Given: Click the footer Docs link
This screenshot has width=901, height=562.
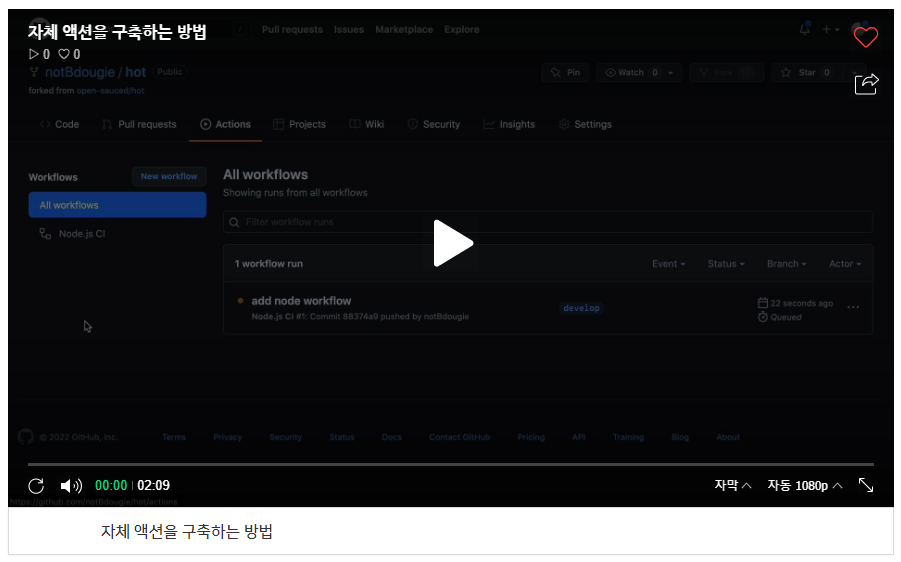Looking at the screenshot, I should [391, 437].
